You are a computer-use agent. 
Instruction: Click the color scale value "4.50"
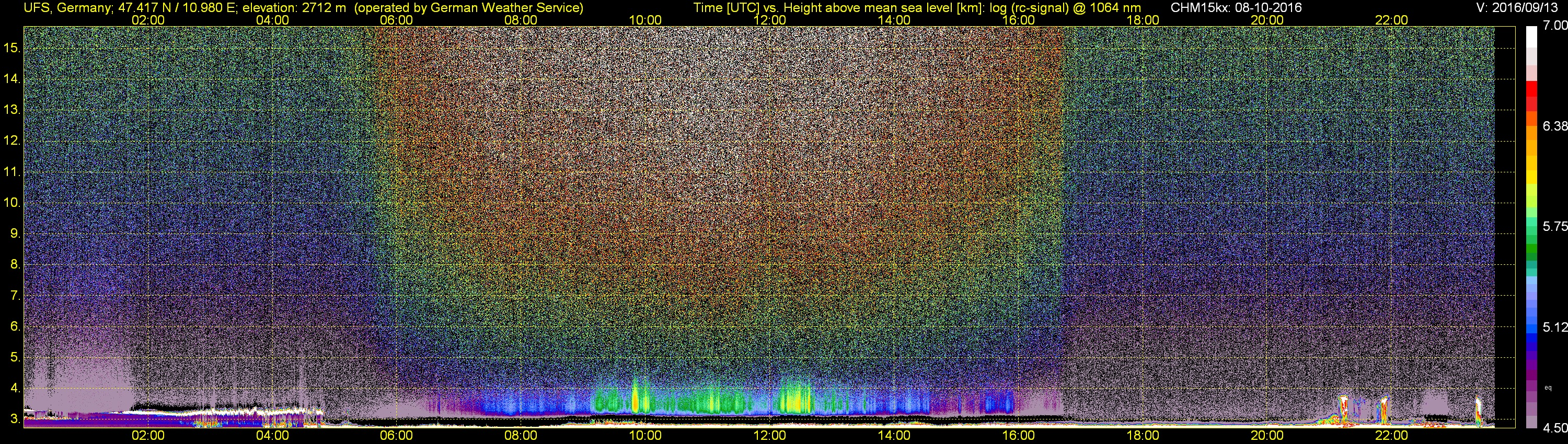pos(1554,428)
